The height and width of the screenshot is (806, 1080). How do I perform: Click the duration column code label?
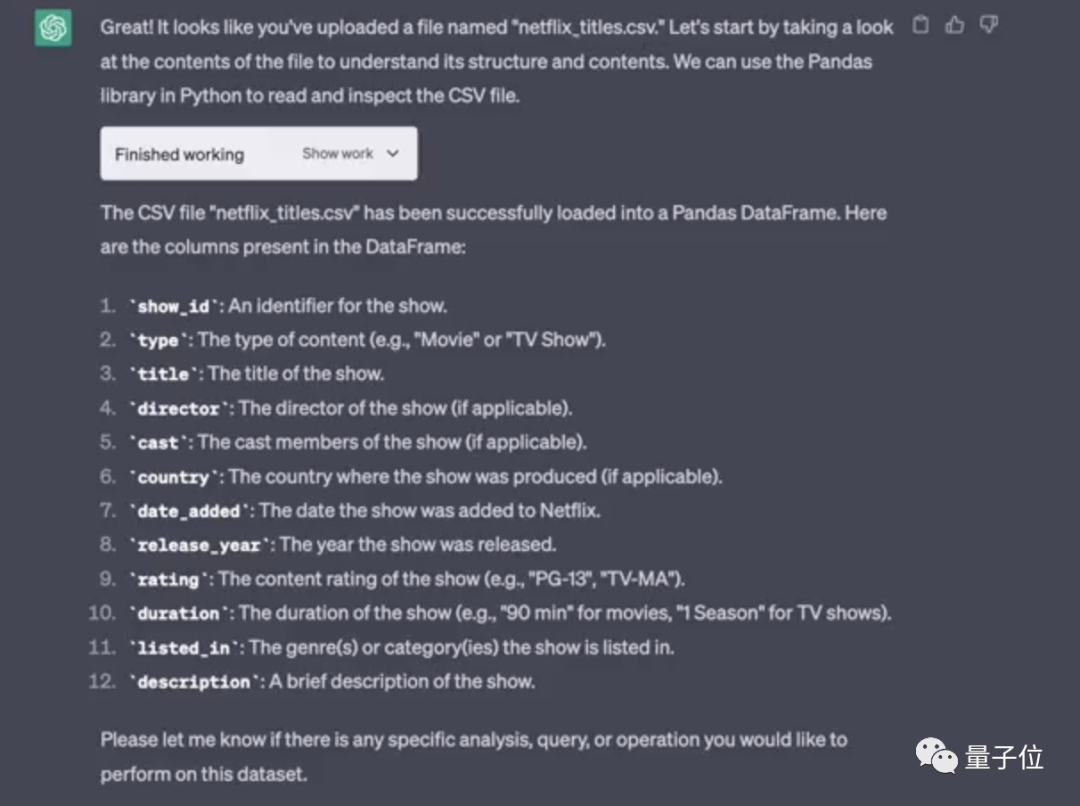click(178, 613)
